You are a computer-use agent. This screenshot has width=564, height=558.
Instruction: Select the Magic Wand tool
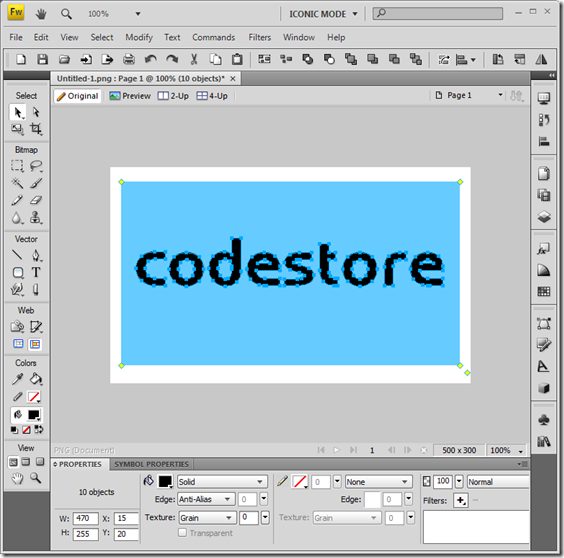17,183
